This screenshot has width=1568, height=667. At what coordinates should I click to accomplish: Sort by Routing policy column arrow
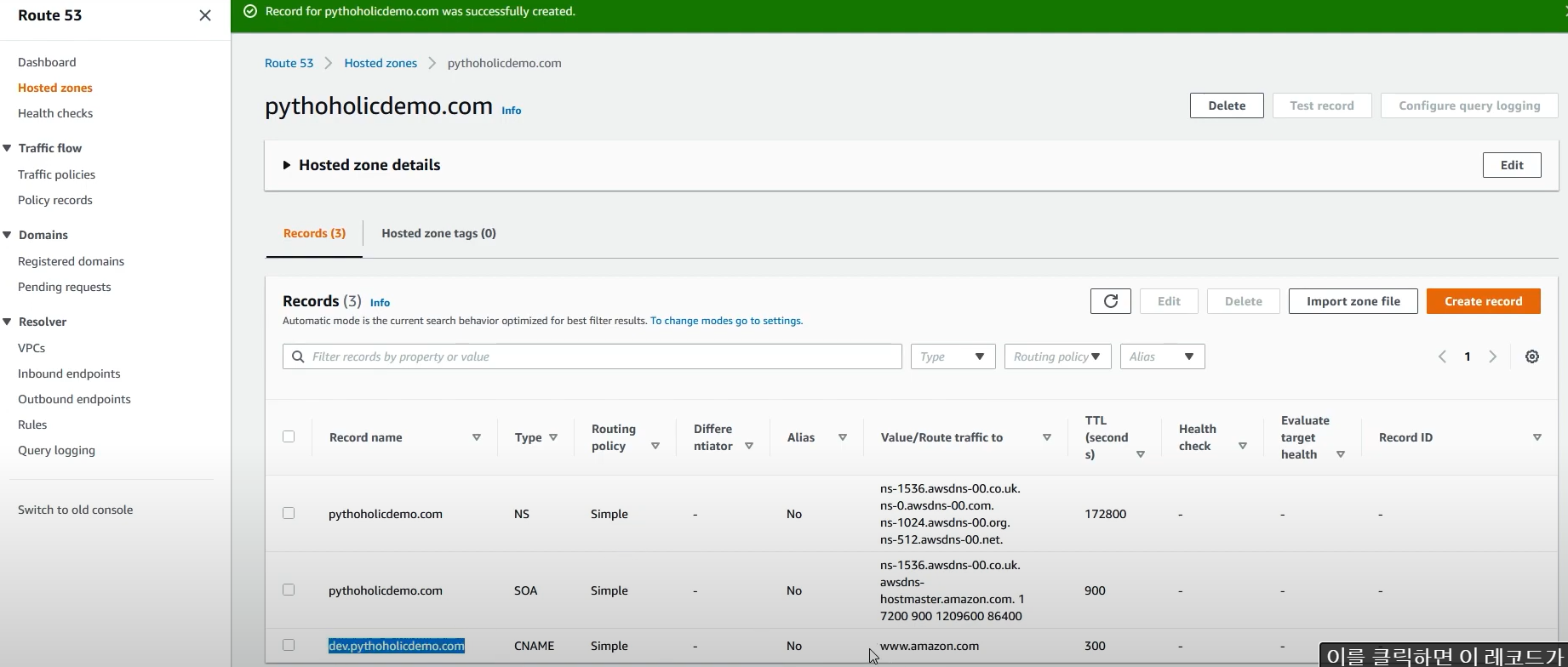tap(655, 446)
